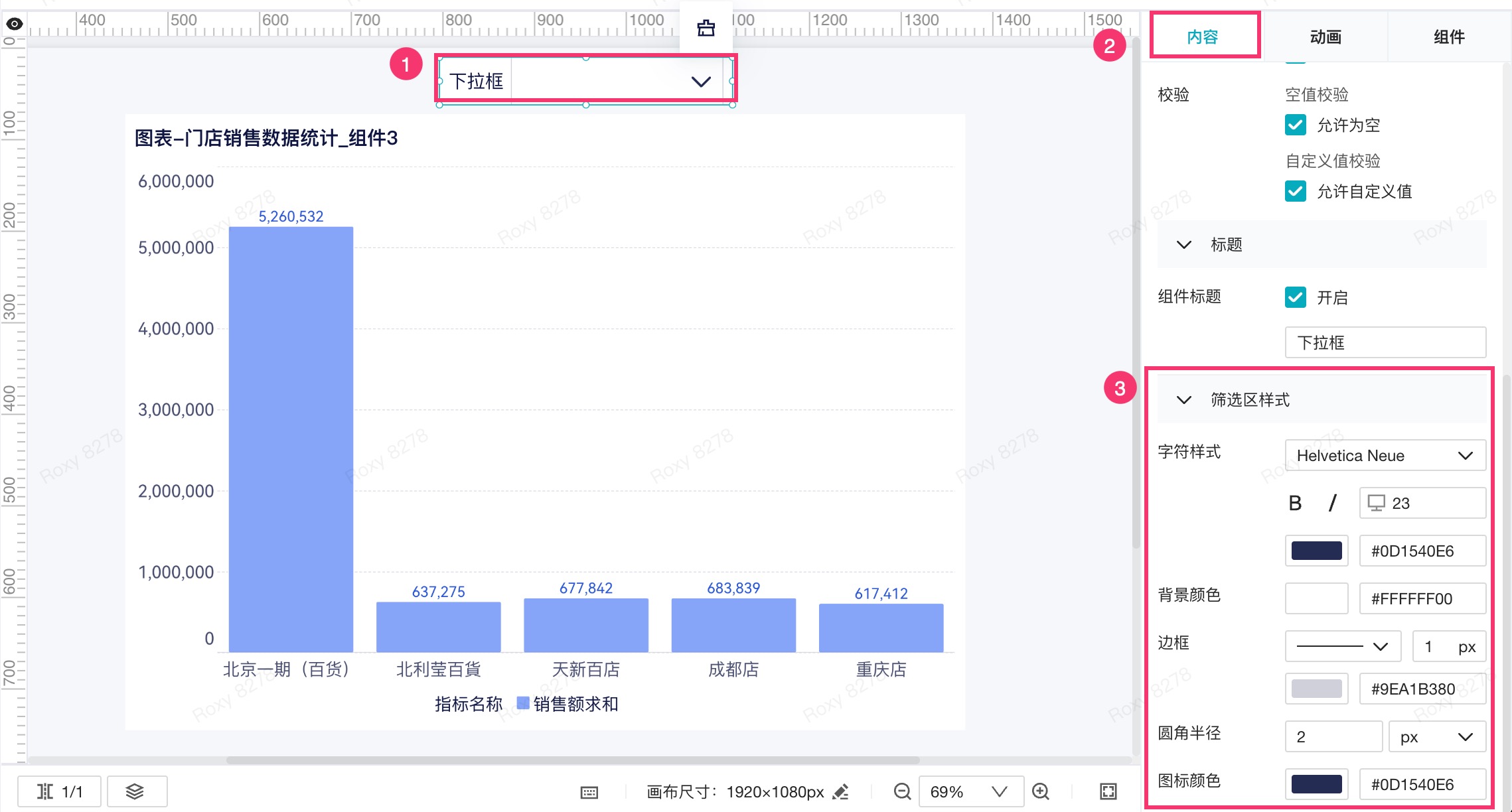Click the fit-to-screen icon

(1108, 791)
